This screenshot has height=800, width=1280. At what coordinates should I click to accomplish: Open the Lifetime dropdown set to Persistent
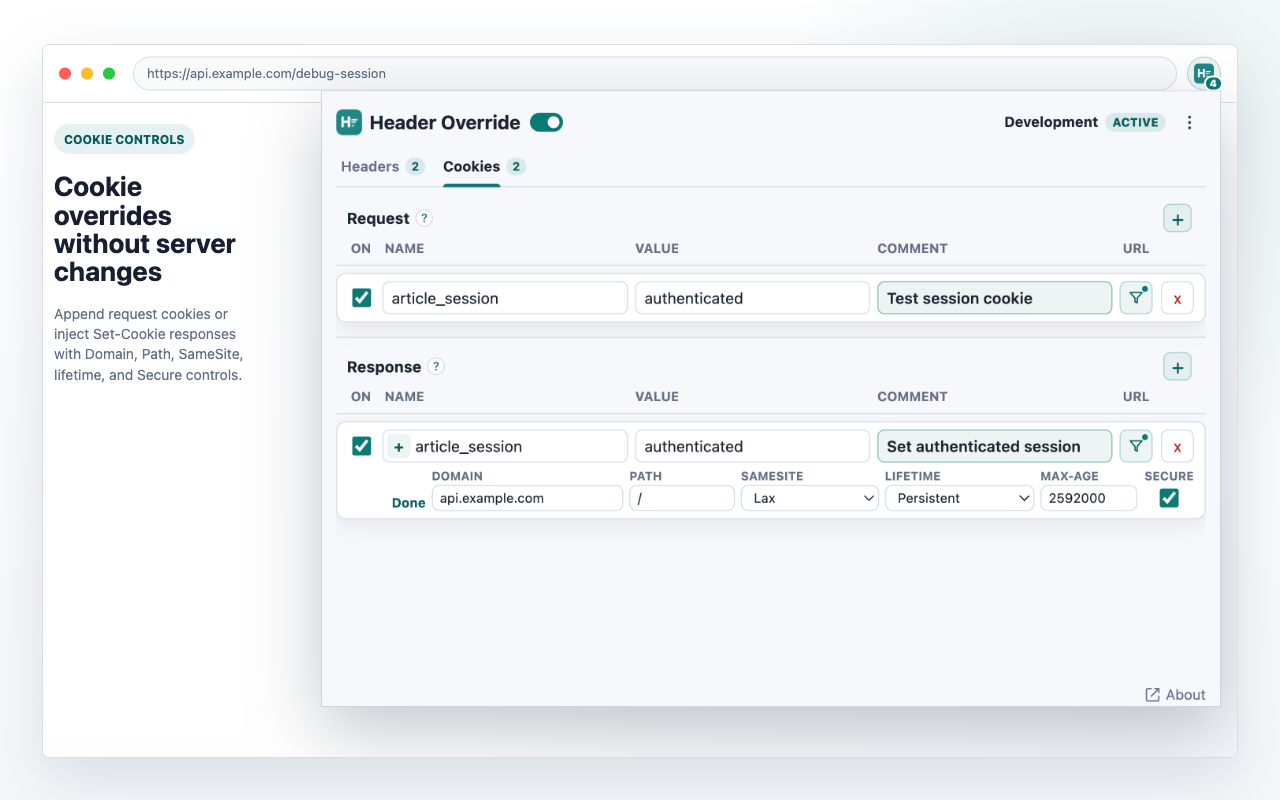point(960,498)
